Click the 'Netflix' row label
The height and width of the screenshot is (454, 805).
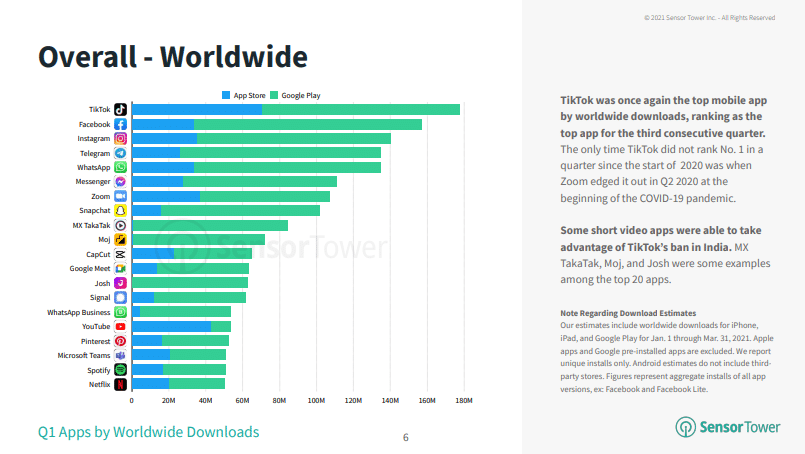[x=100, y=384]
